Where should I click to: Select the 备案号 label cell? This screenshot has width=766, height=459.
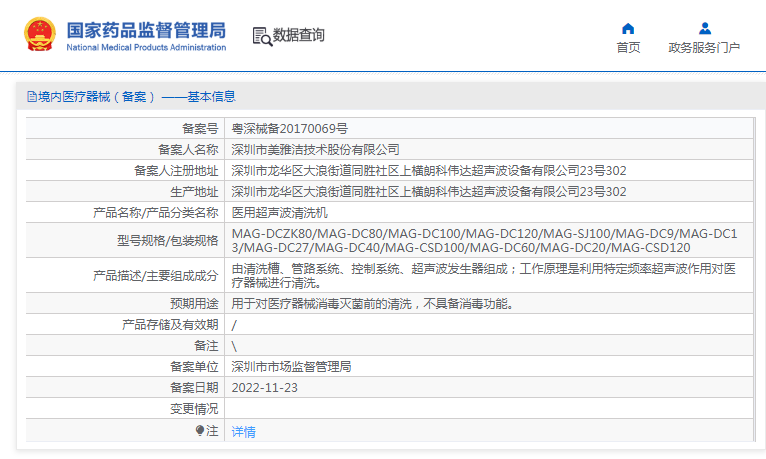click(x=125, y=128)
